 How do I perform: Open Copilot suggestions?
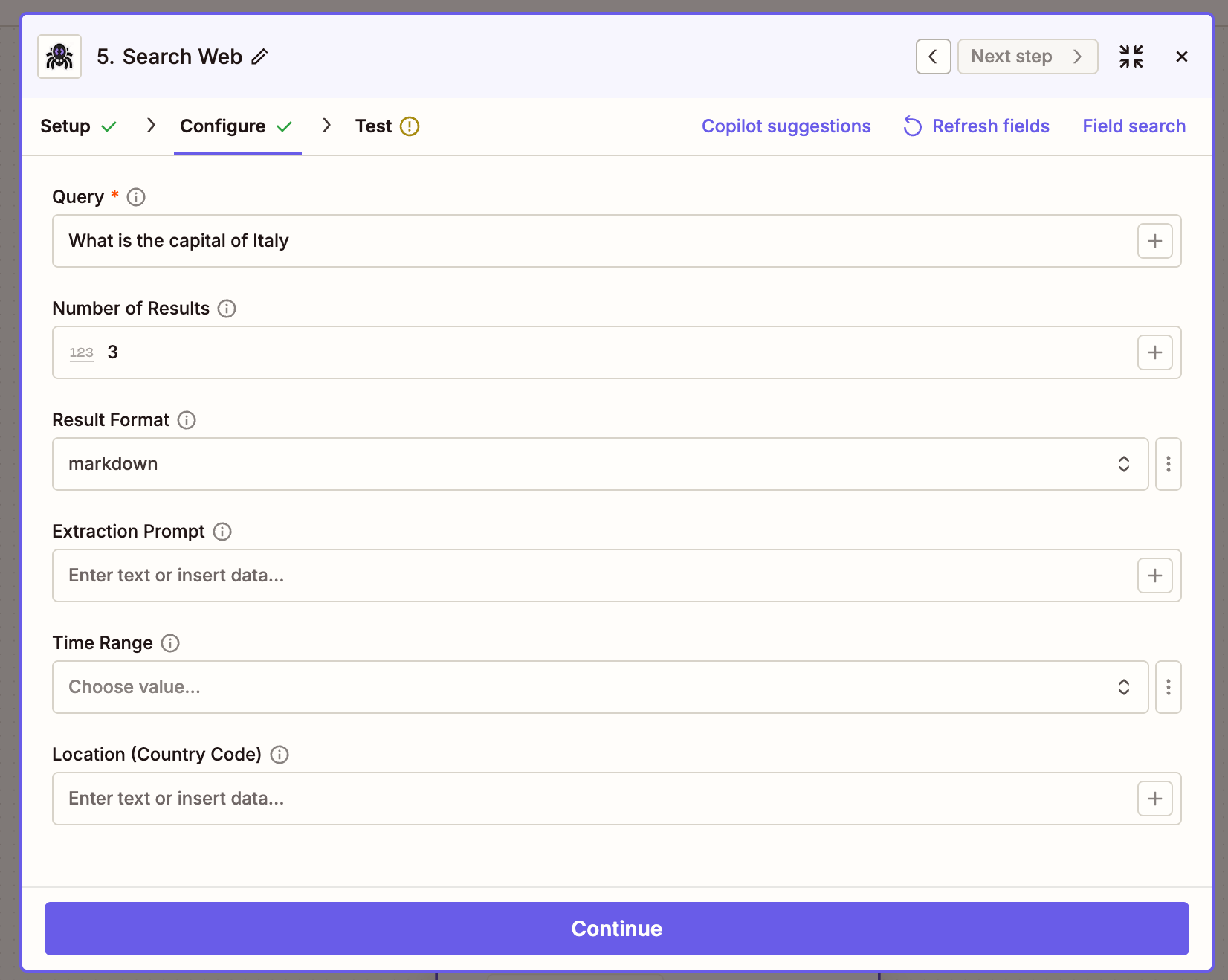click(786, 126)
